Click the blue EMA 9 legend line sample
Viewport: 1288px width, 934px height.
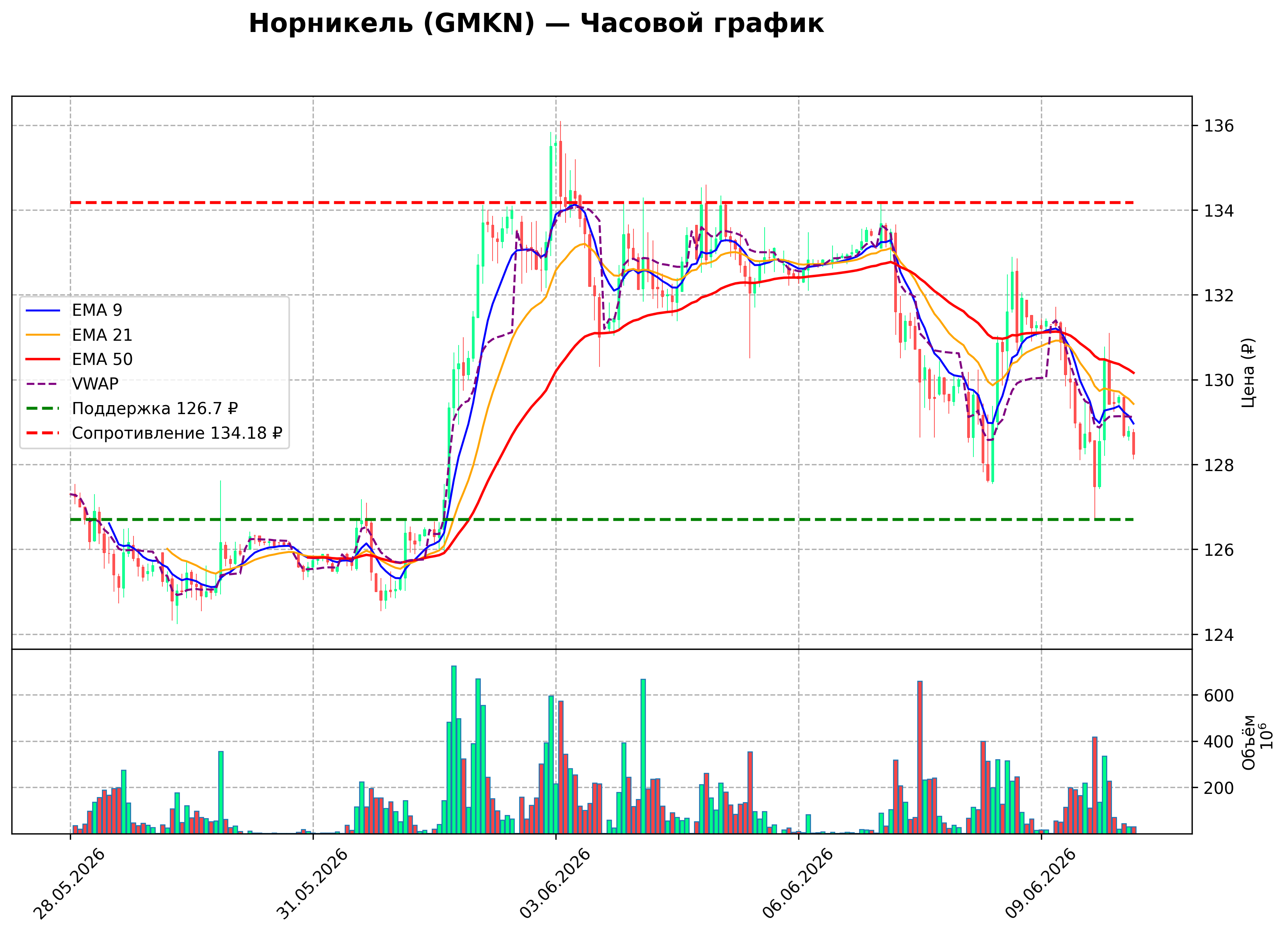pos(43,311)
